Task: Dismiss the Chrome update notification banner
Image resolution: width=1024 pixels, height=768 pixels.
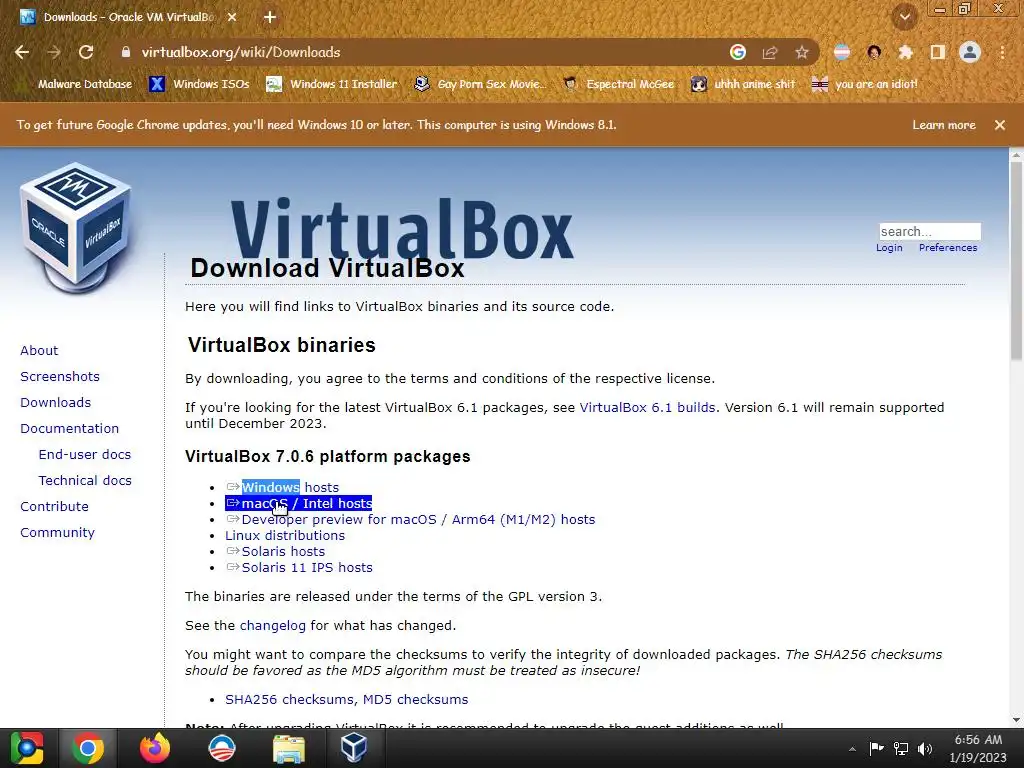Action: tap(1000, 125)
